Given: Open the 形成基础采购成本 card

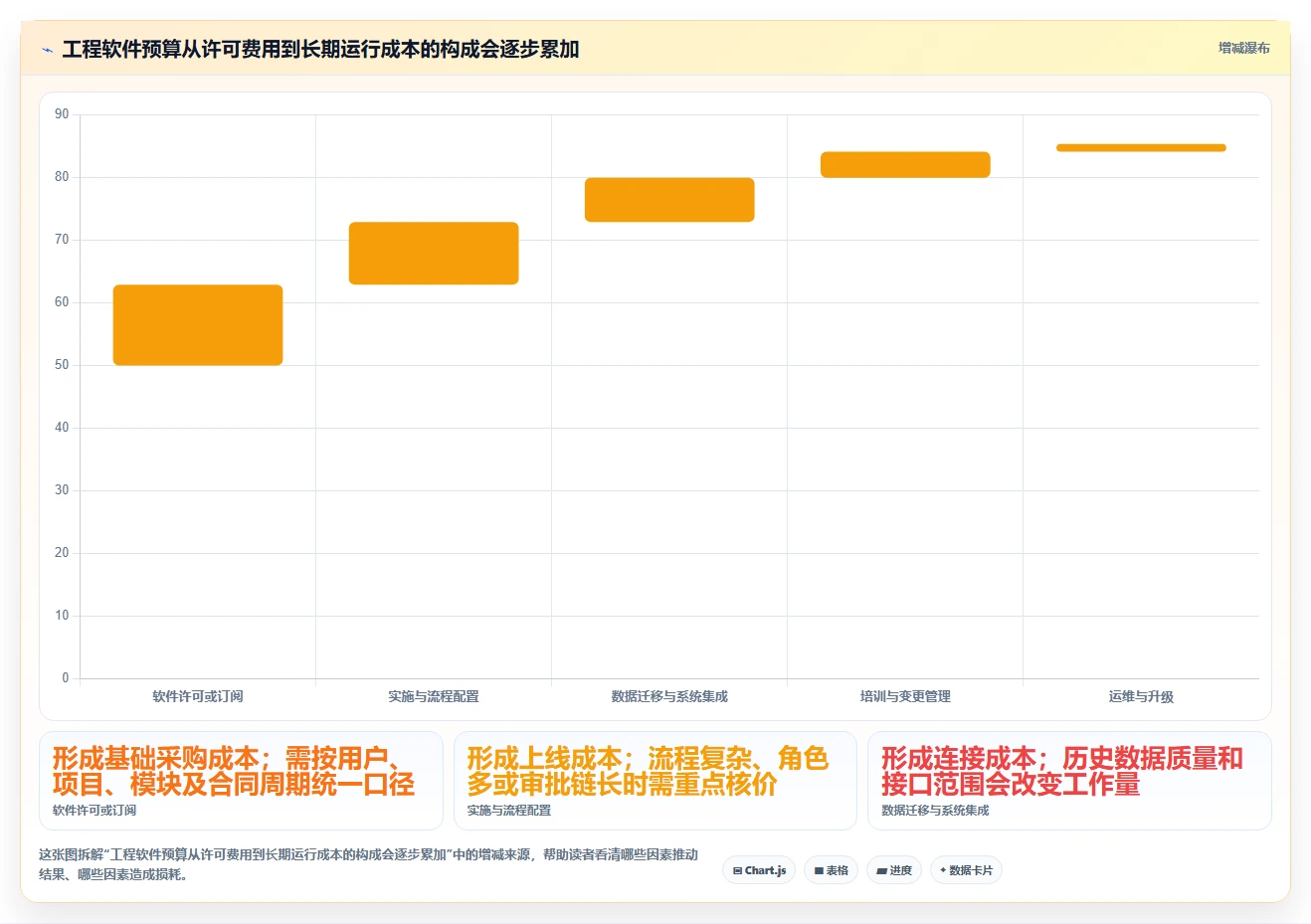Looking at the screenshot, I should point(241,781).
